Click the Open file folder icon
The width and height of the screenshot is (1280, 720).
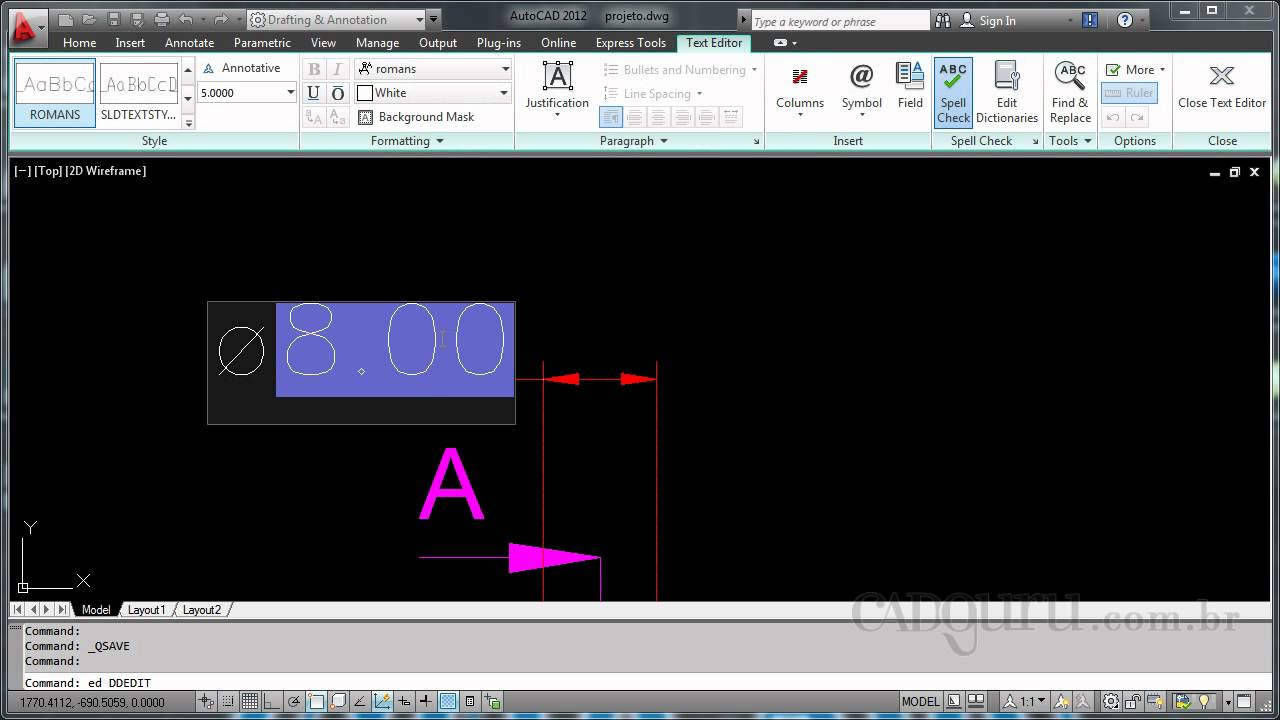89,19
